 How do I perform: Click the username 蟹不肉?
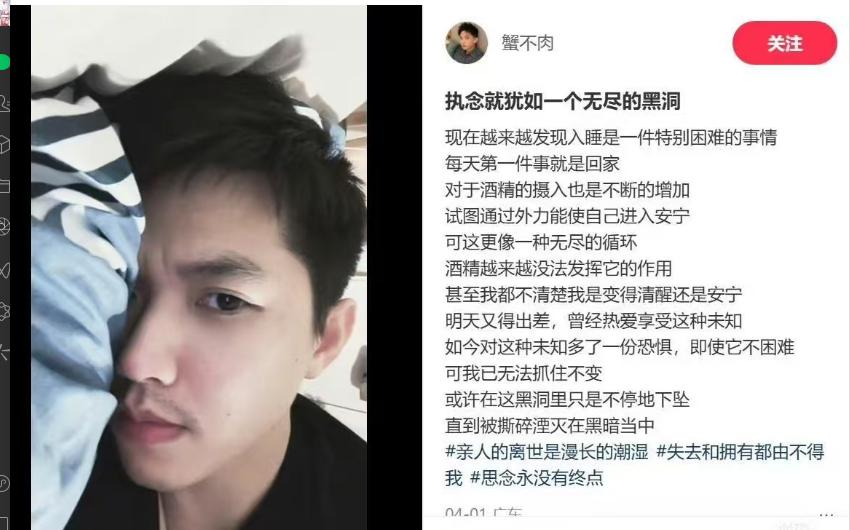[527, 43]
